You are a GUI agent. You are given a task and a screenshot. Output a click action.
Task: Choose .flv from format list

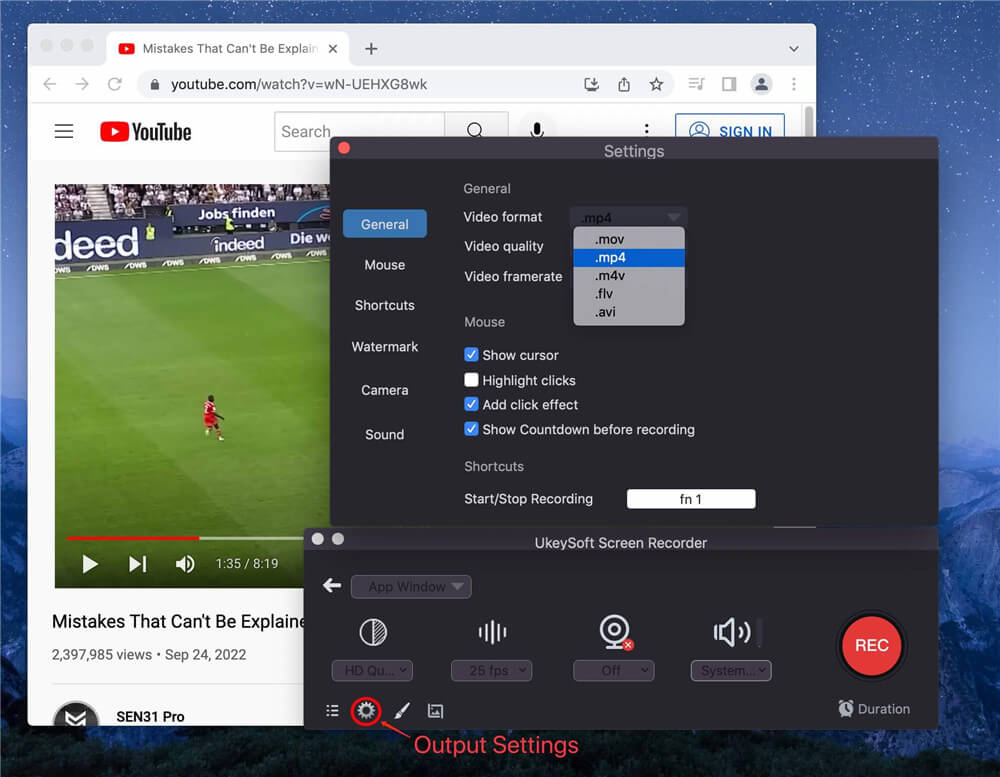(x=629, y=293)
